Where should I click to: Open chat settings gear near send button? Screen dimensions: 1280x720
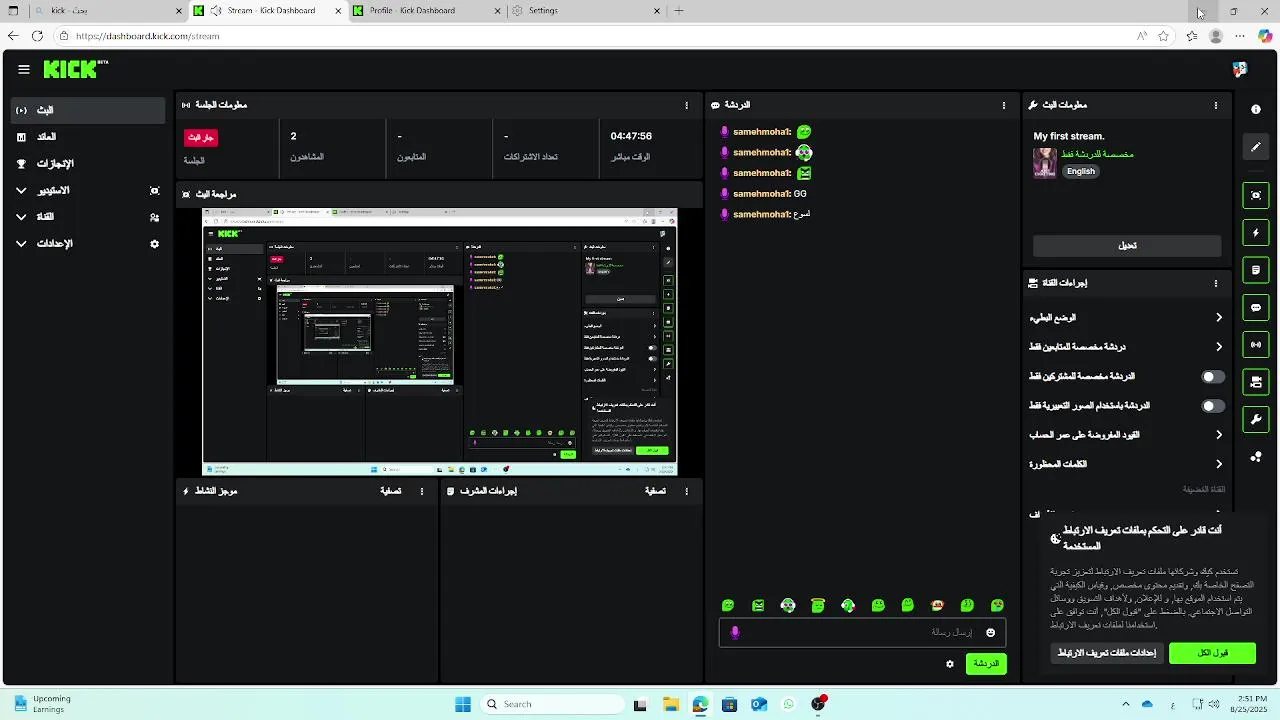[x=950, y=664]
